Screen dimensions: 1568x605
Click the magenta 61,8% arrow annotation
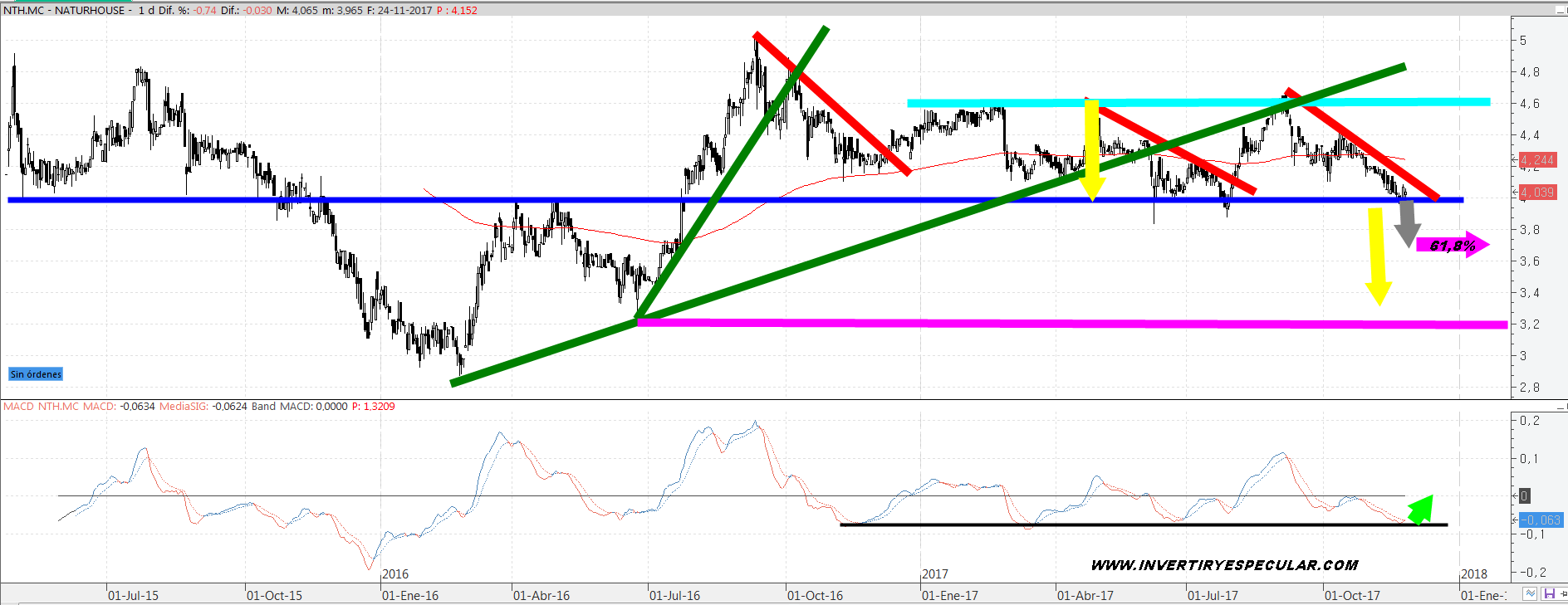click(1452, 245)
